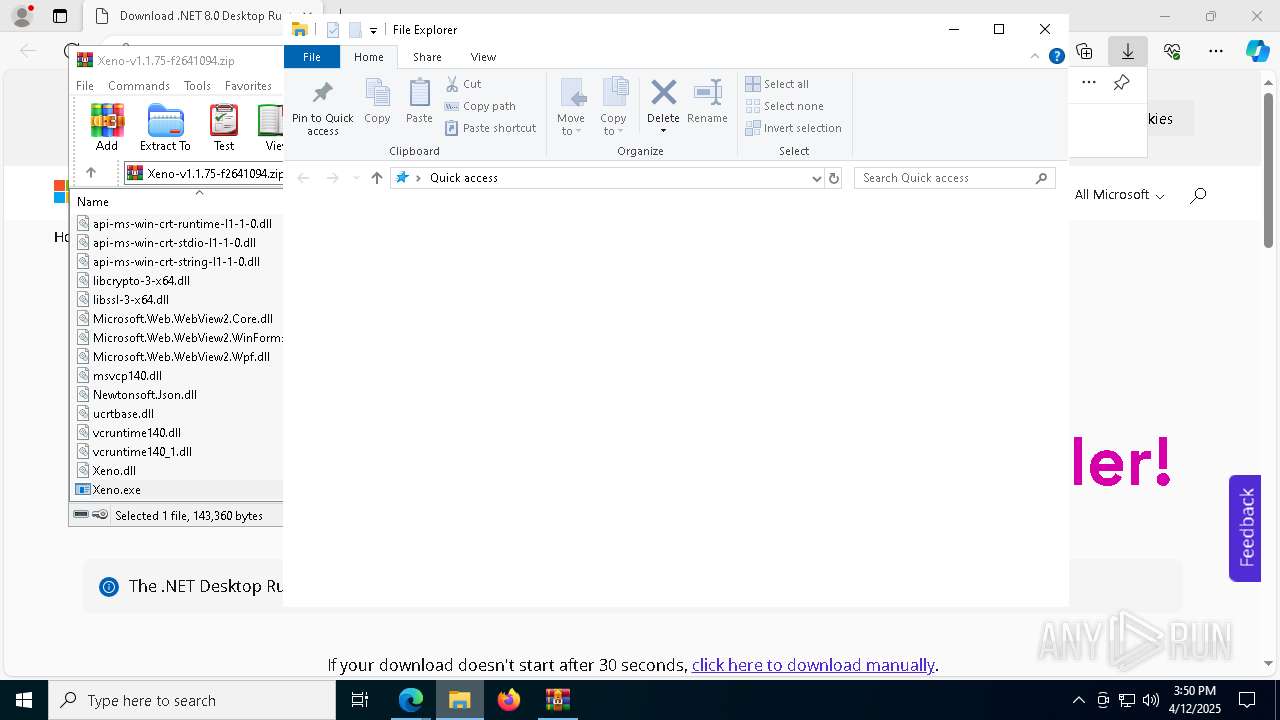
Task: Switch to the View ribbon tab
Action: tap(483, 57)
